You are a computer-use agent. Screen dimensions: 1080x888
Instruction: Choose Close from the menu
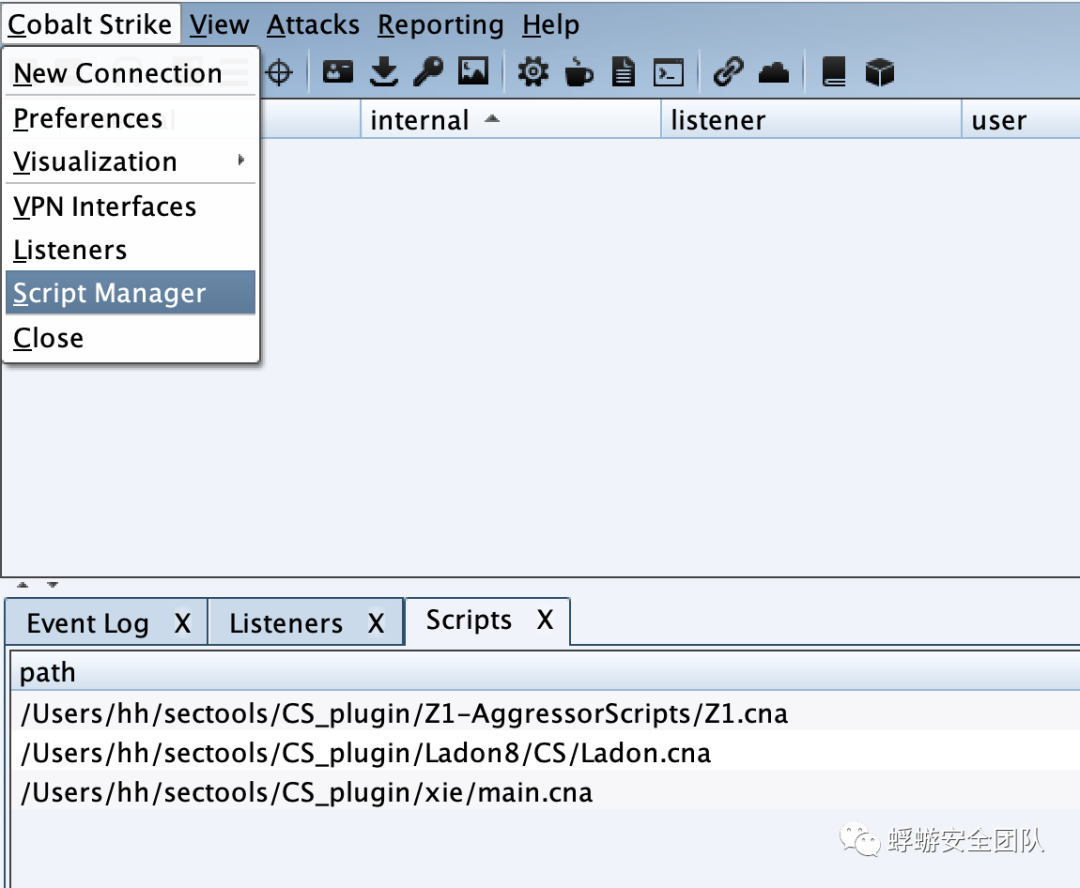click(131, 338)
